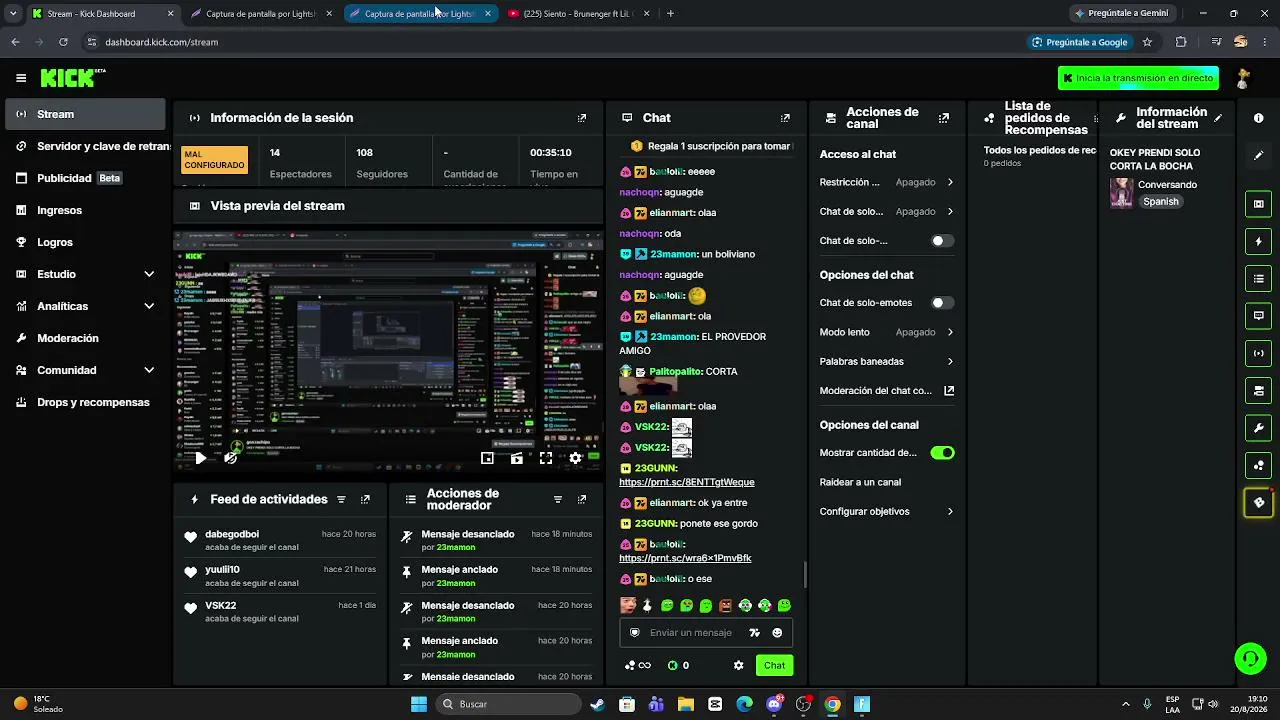Unmute the stream preview audio
This screenshot has width=1280, height=720.
231,458
